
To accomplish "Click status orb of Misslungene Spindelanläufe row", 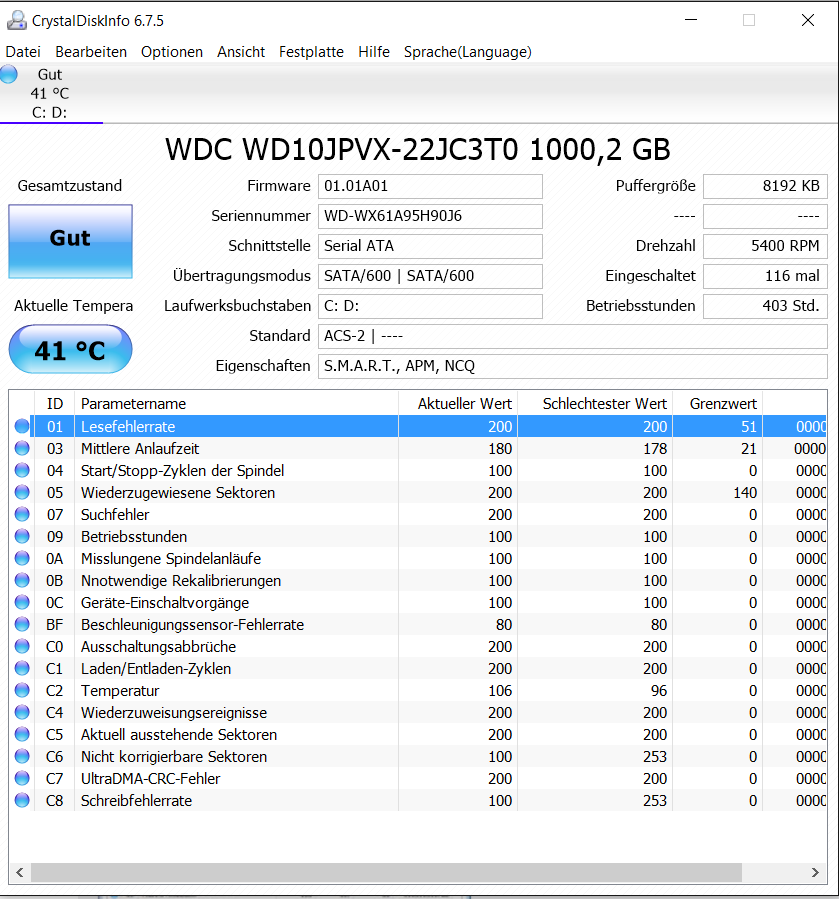I will tap(22, 558).
